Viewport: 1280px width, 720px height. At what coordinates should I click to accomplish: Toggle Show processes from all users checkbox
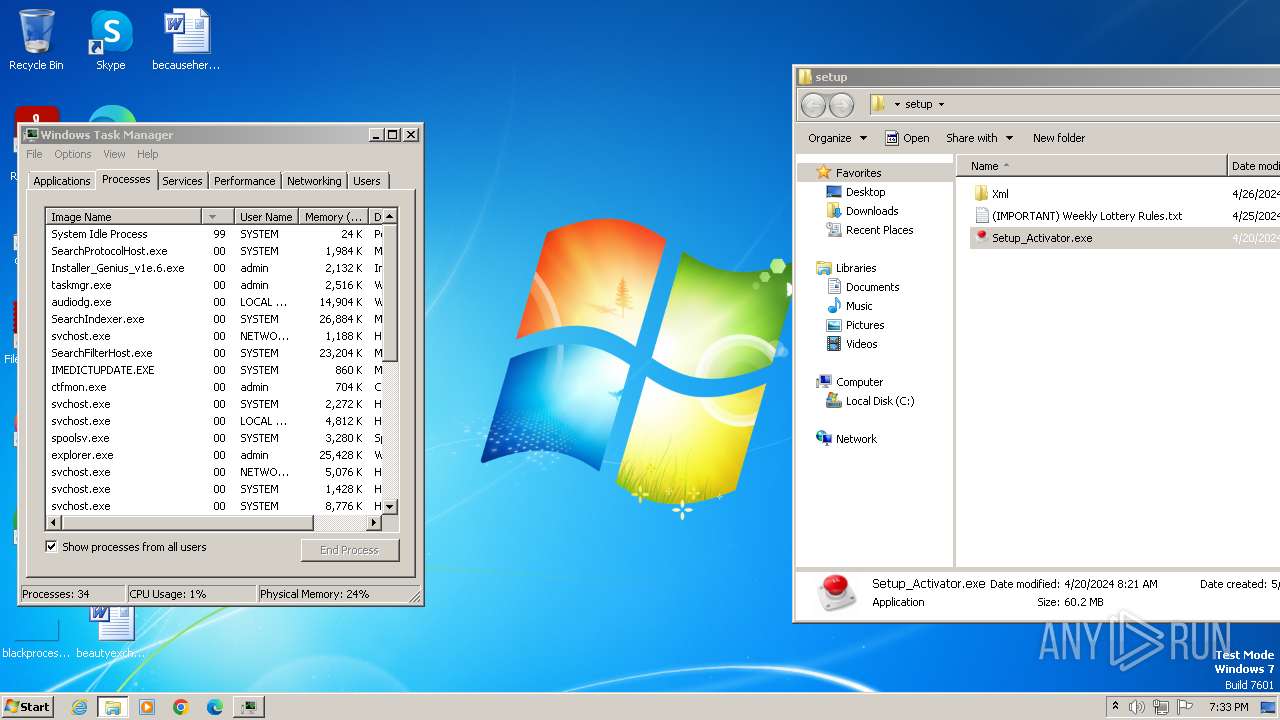point(51,547)
